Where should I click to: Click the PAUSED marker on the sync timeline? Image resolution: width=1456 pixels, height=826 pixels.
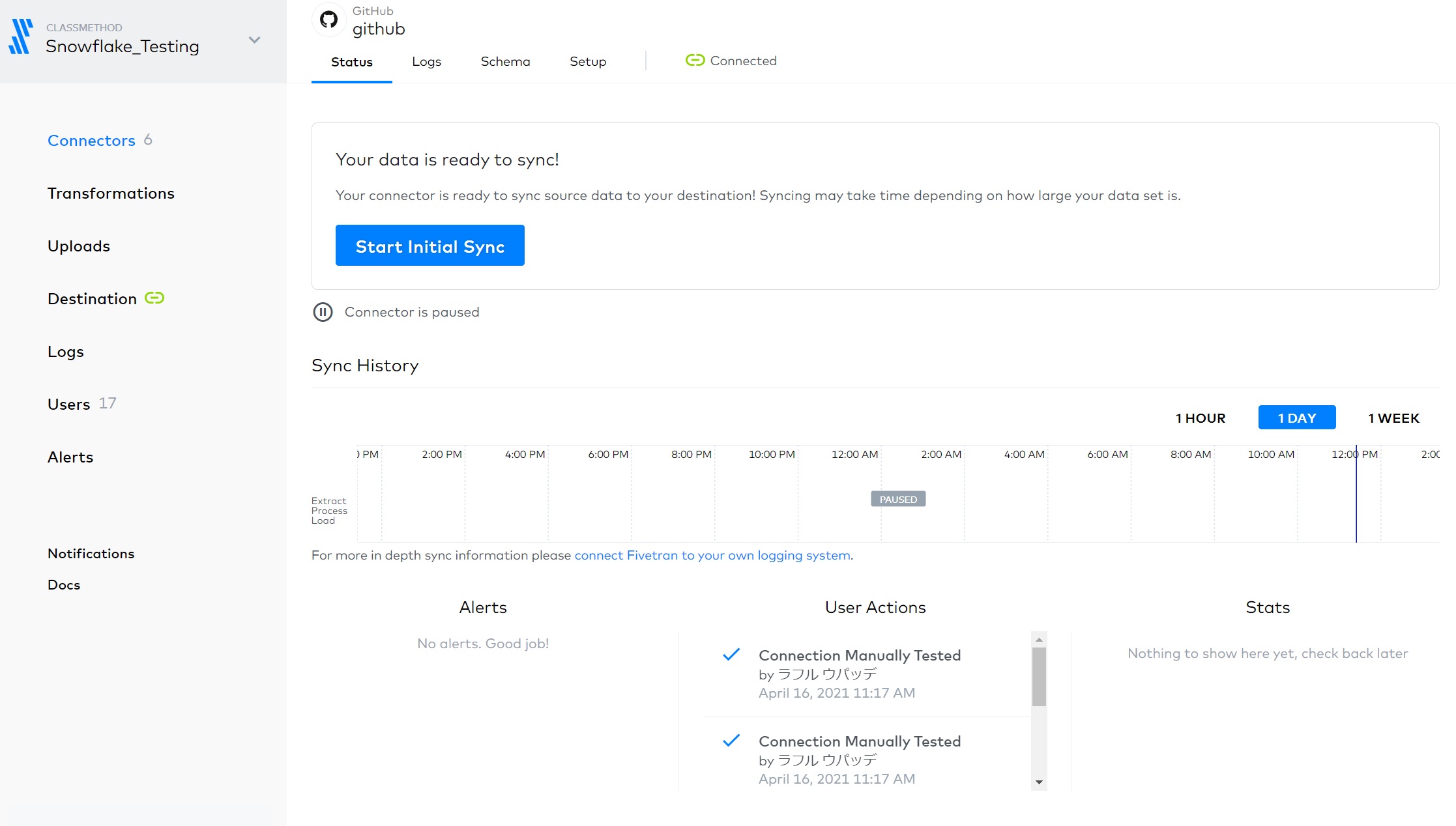(898, 499)
